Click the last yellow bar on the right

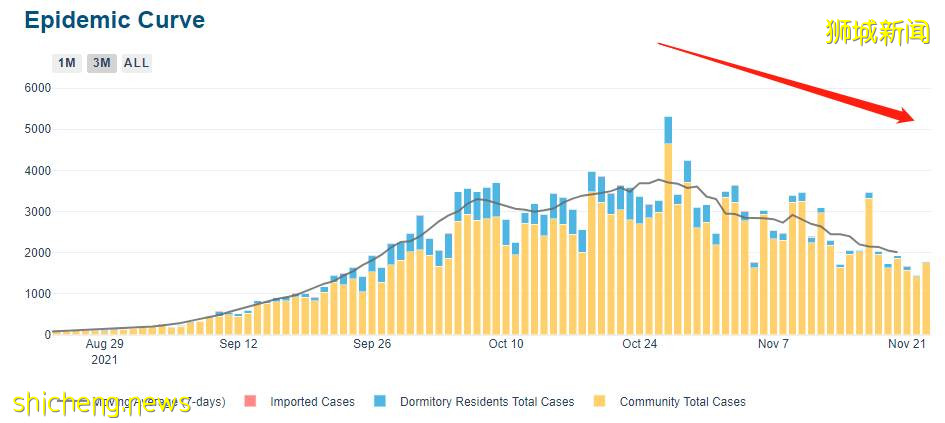pos(926,298)
